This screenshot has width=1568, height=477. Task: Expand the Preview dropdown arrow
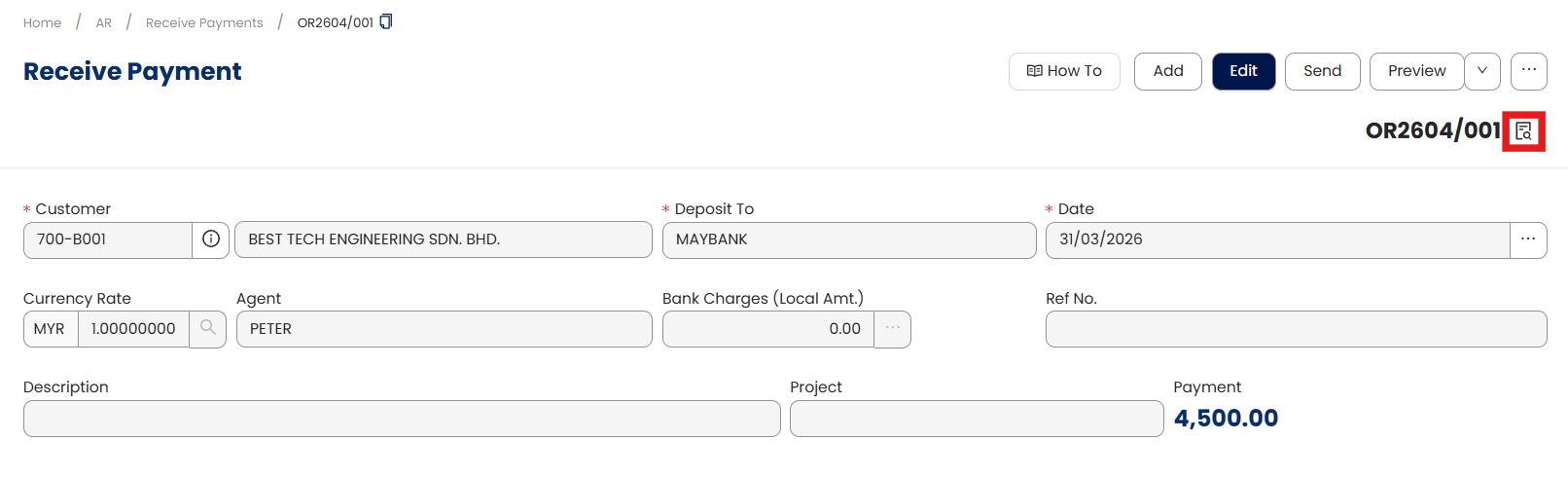coord(1482,71)
